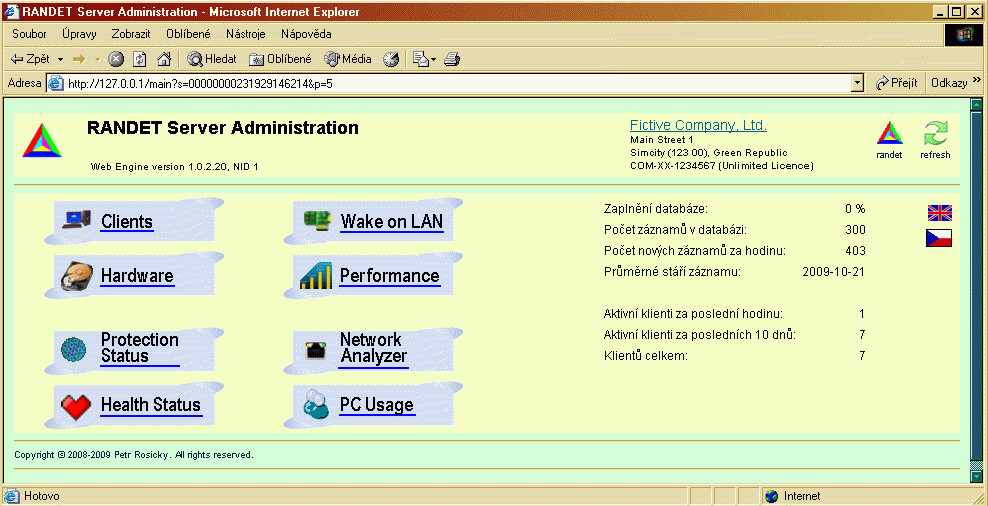Image resolution: width=988 pixels, height=506 pixels.
Task: Click the Wake on LAN card icon
Action: point(318,221)
